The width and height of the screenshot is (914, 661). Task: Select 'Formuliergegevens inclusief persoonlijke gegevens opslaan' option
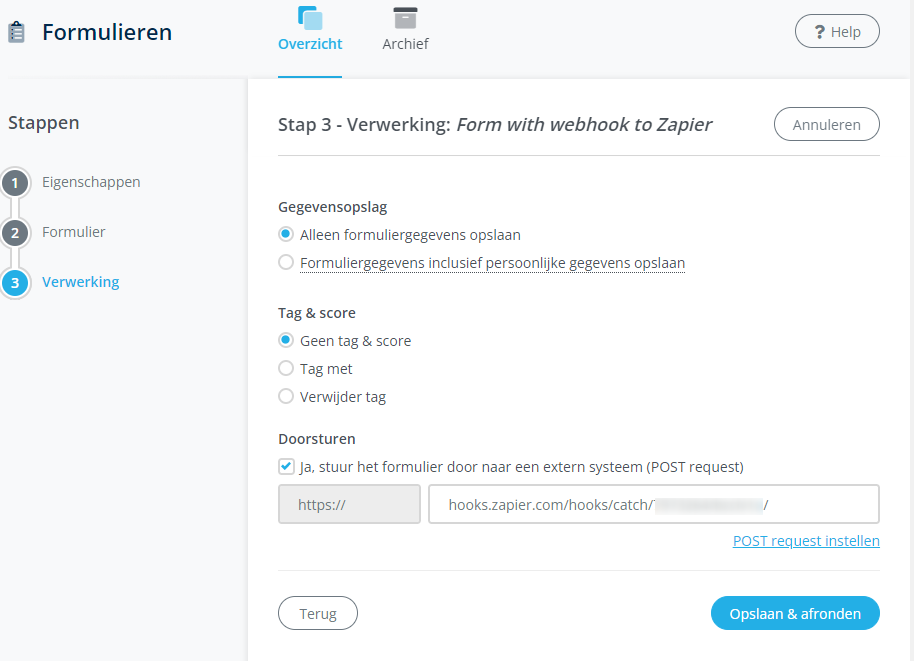tap(287, 263)
